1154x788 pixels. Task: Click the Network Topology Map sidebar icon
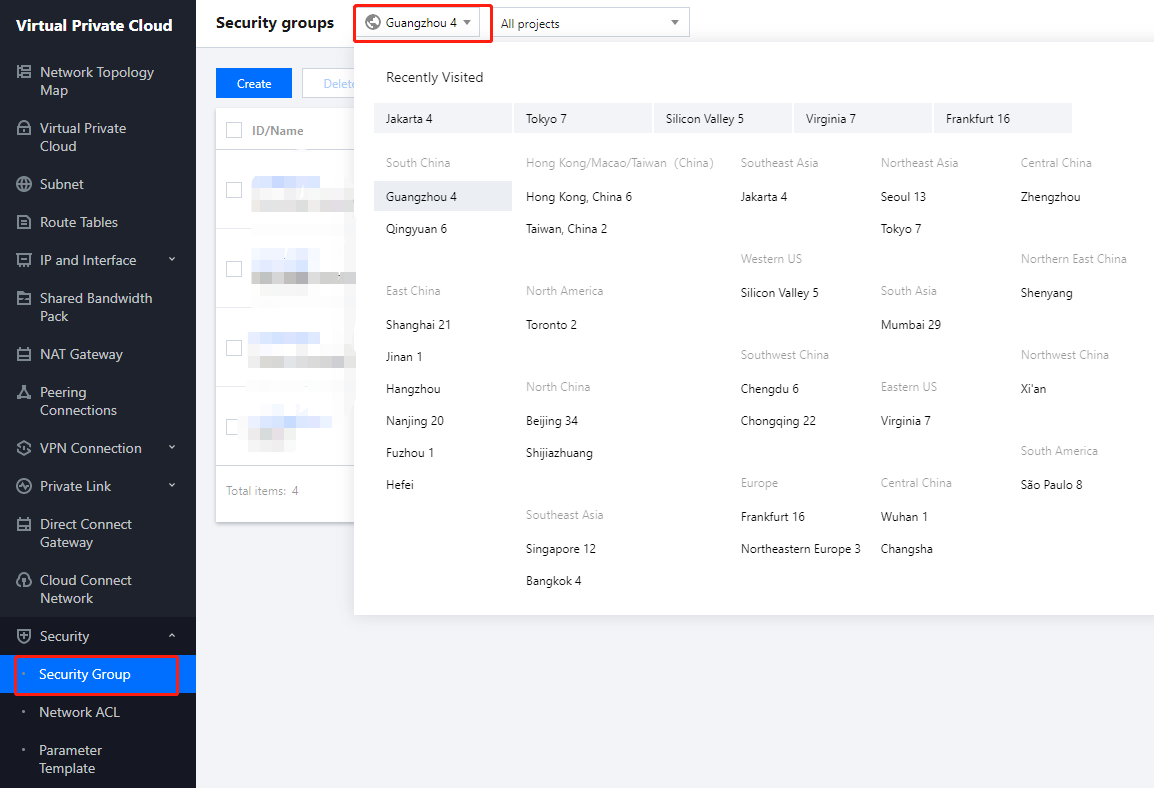[x=24, y=72]
